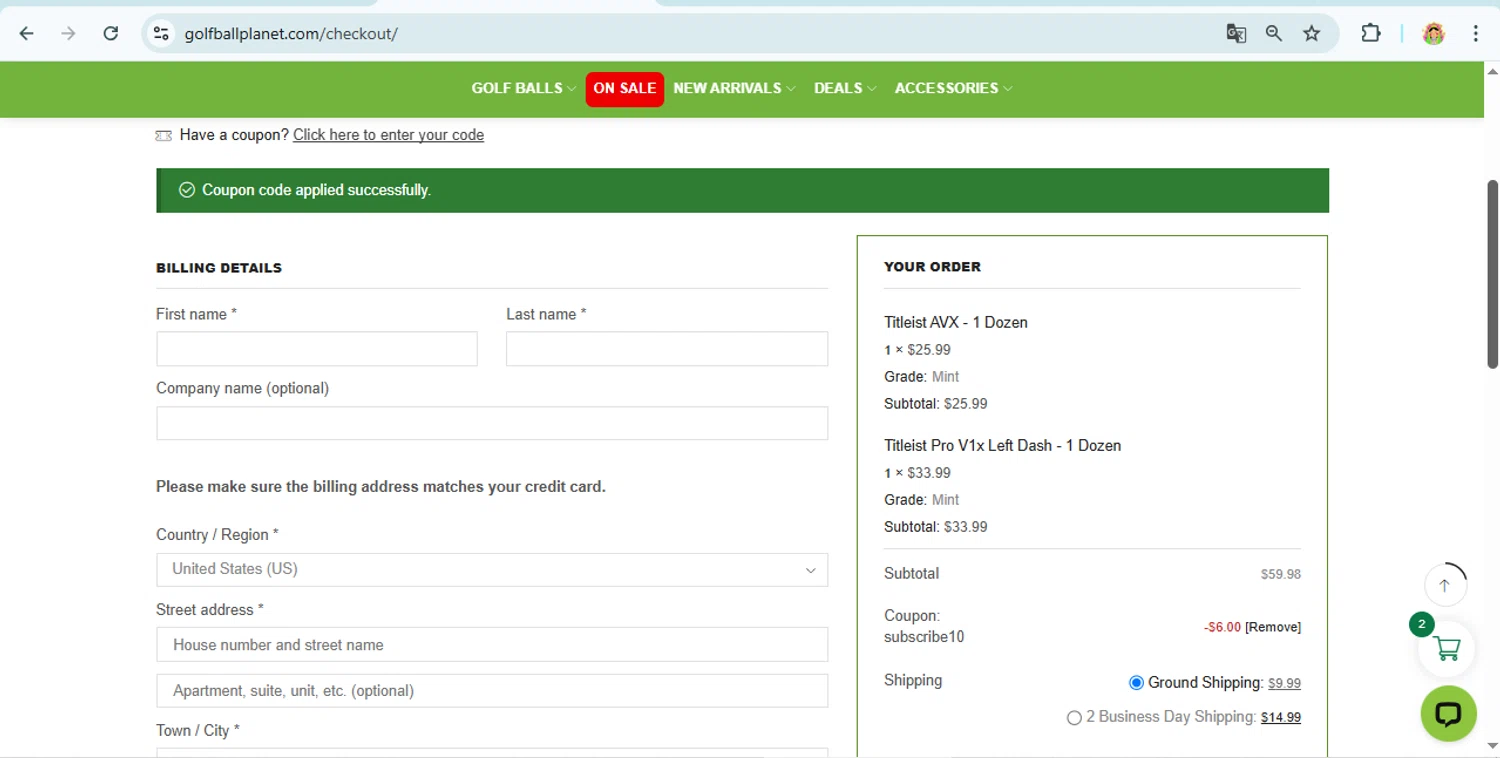
Task: Open Chrome three-dot menu
Action: pyautogui.click(x=1476, y=33)
